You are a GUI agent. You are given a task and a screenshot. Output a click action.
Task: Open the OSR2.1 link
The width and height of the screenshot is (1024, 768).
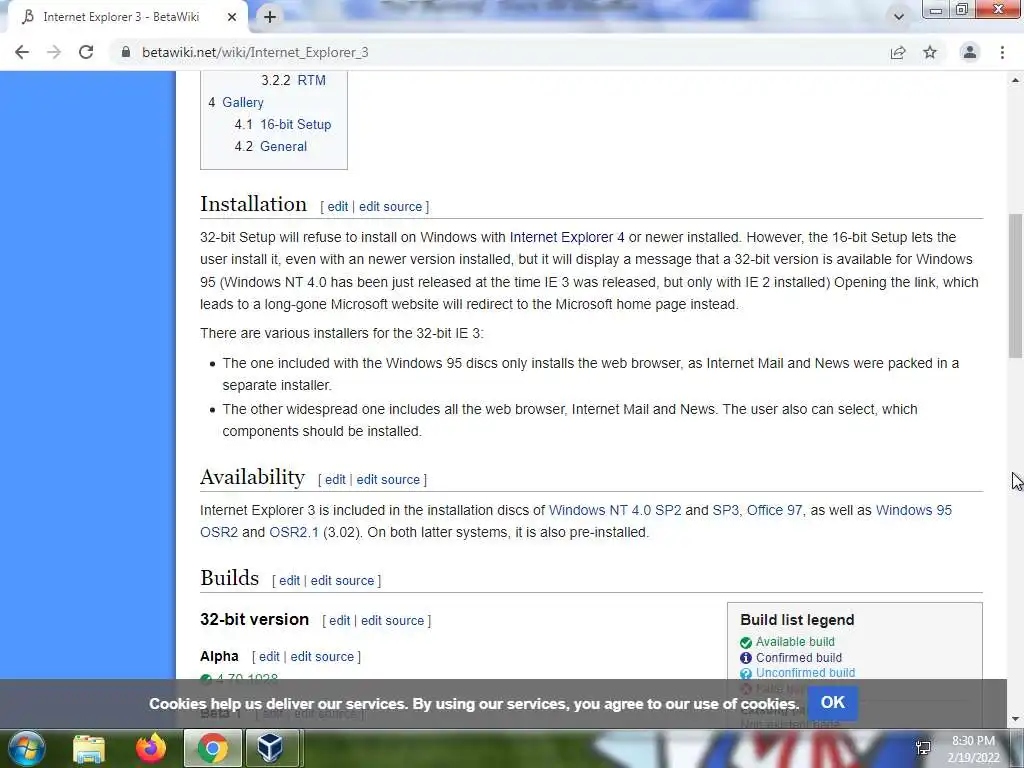294,532
